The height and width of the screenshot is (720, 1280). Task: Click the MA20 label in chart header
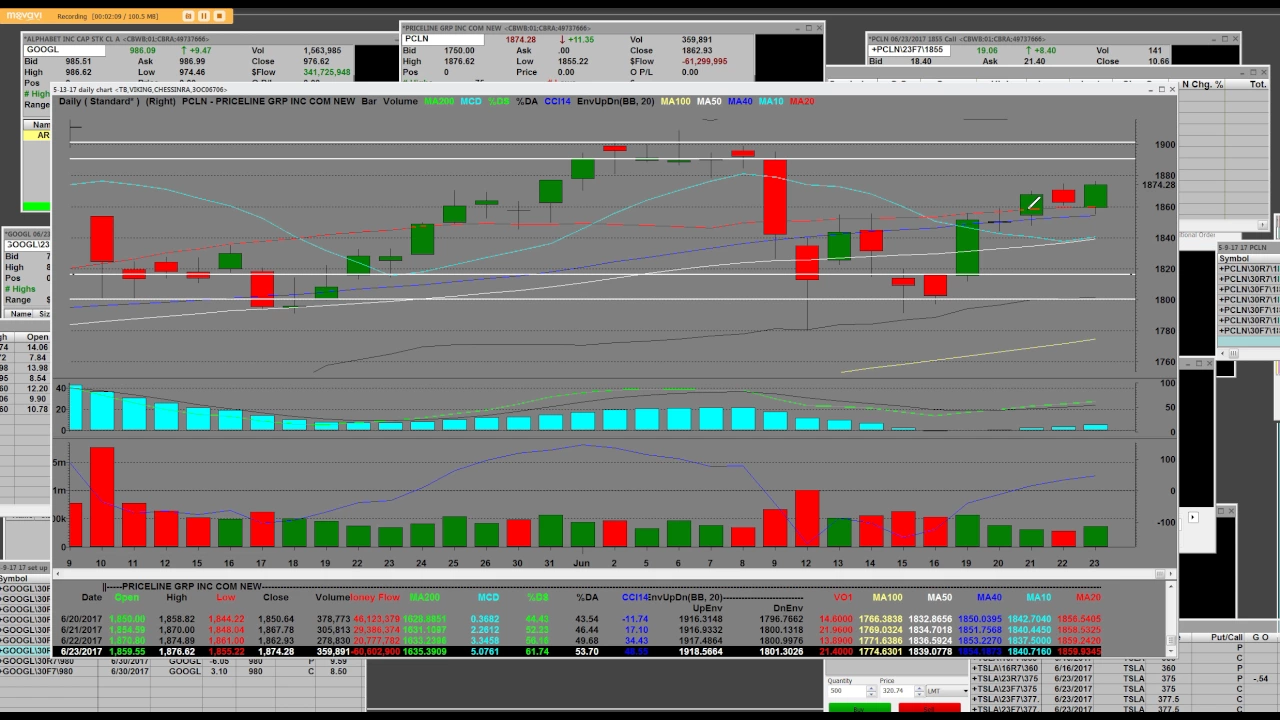(802, 101)
